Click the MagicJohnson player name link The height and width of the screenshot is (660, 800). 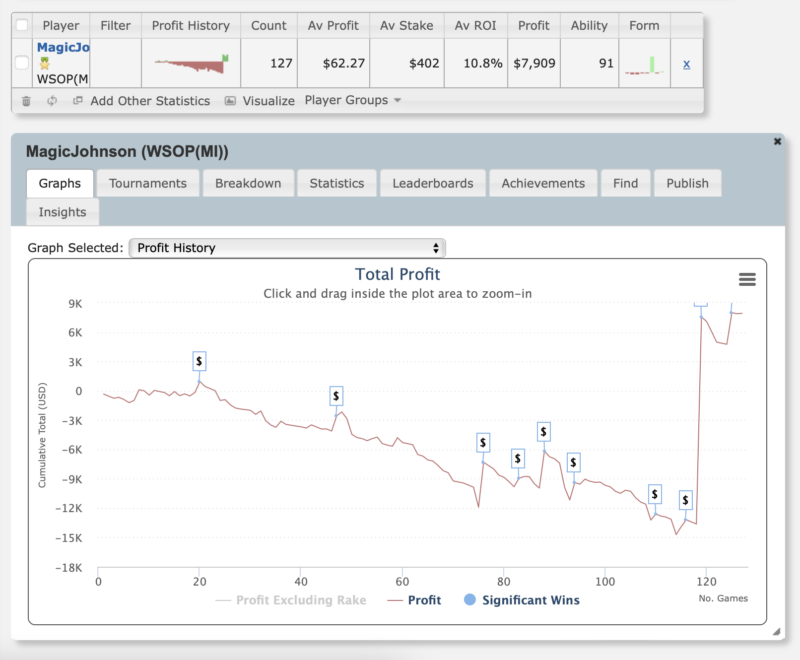coord(63,47)
